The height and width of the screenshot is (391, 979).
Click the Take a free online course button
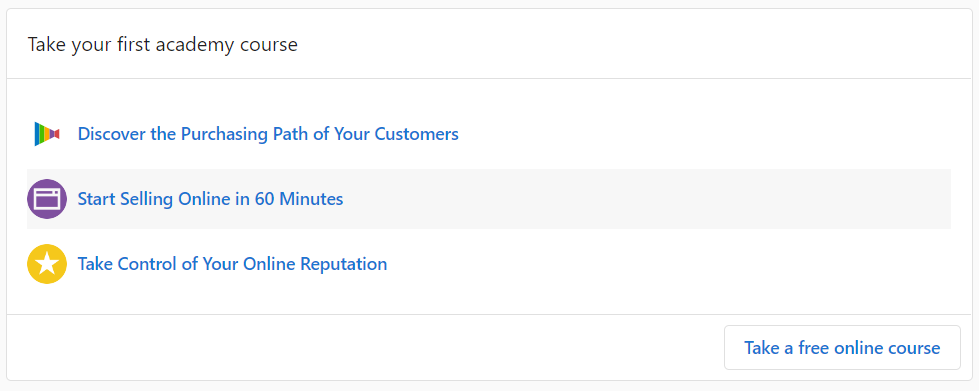(842, 347)
